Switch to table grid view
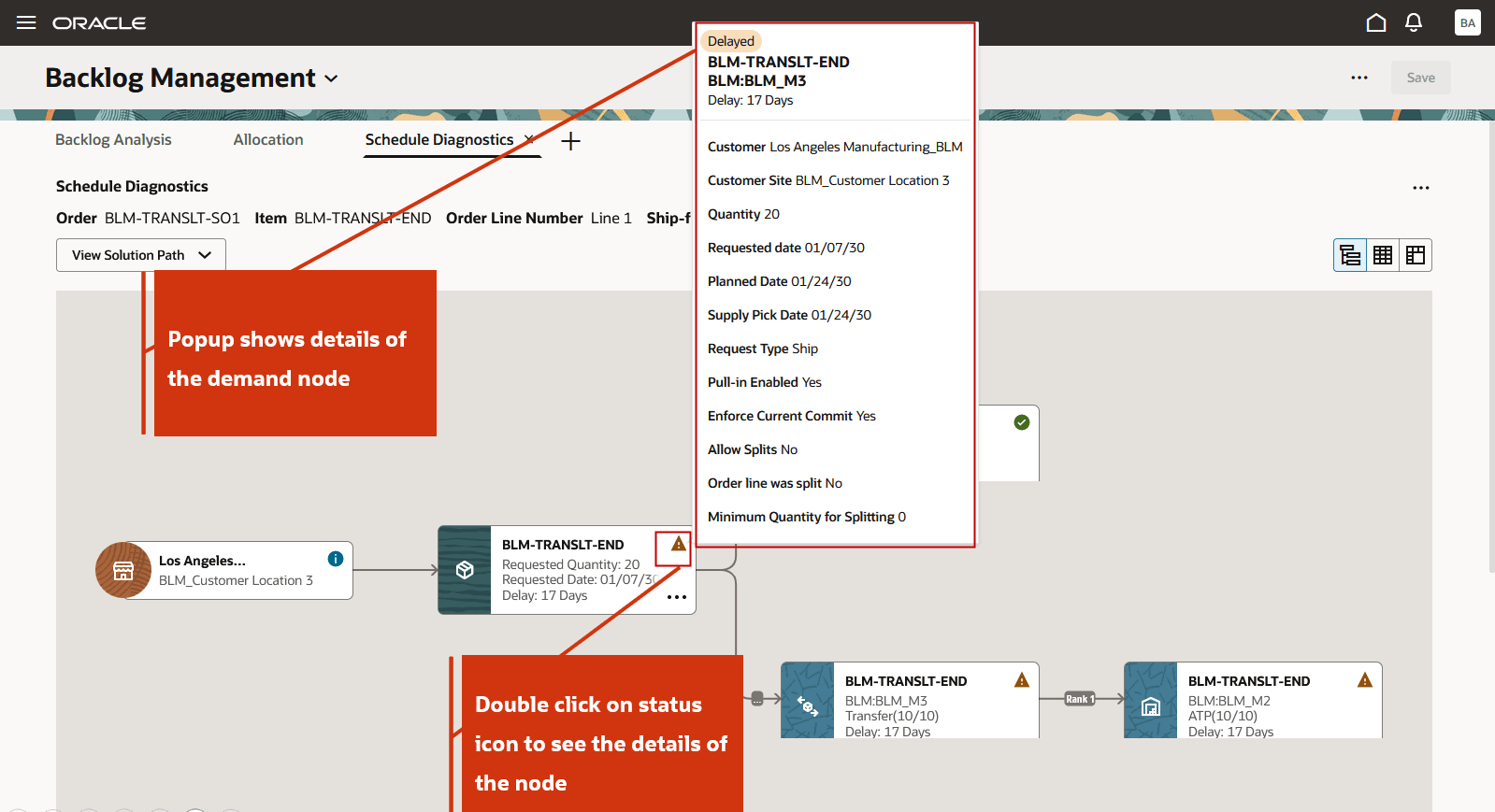 (1383, 255)
